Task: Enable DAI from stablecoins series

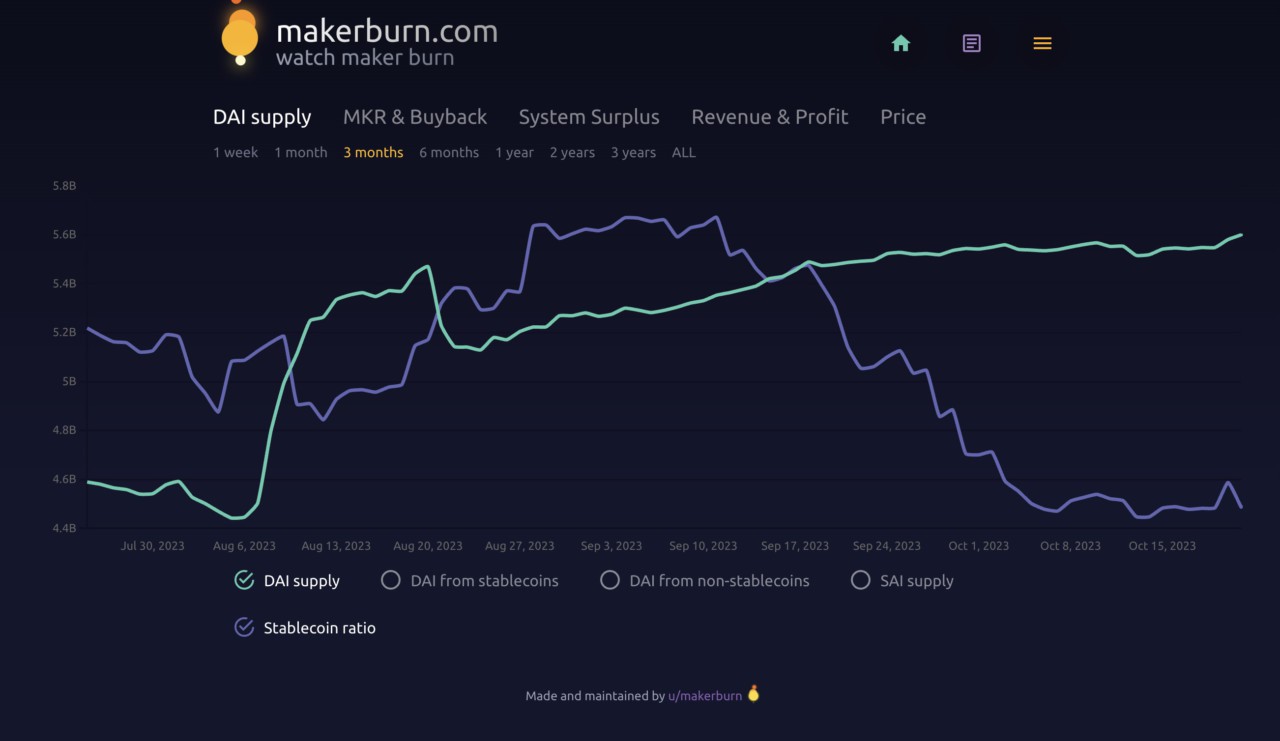Action: point(391,580)
